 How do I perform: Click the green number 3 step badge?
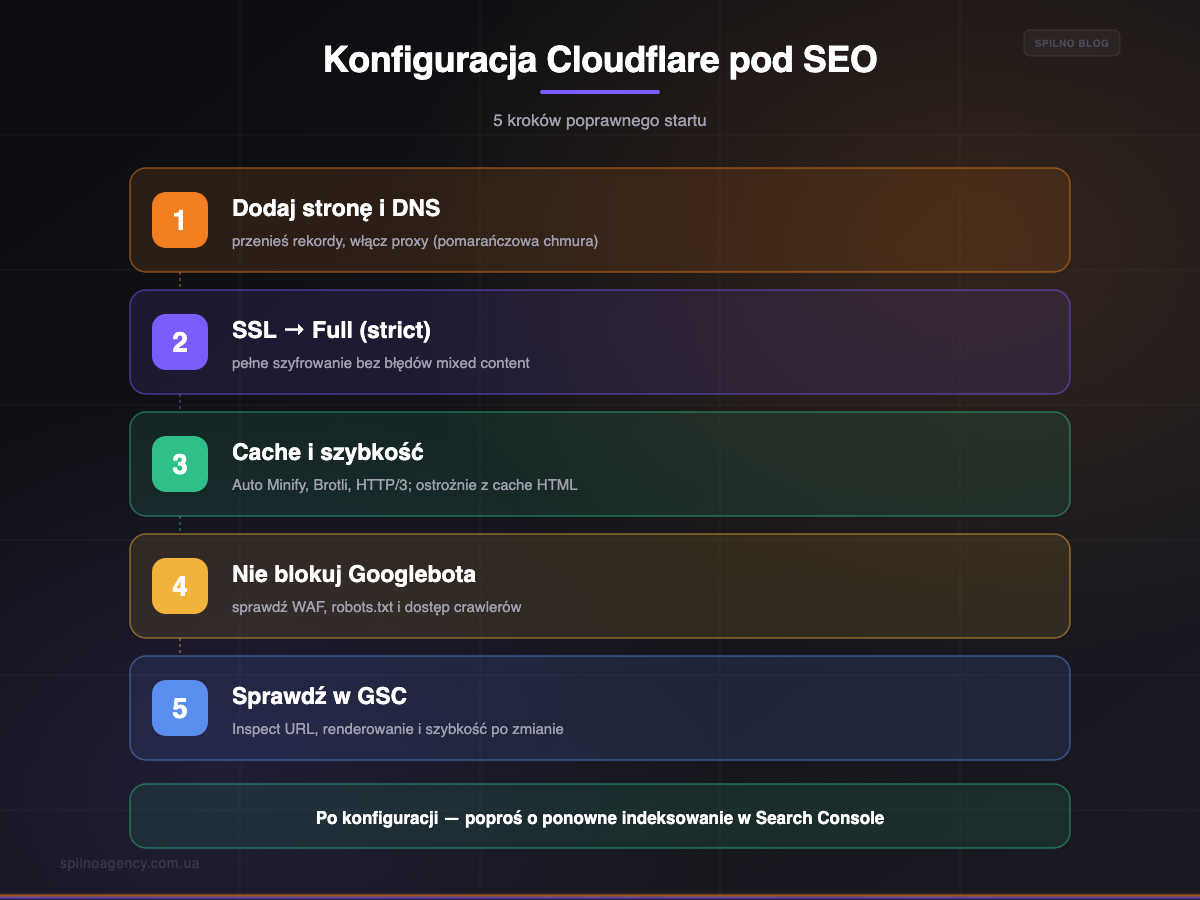point(180,464)
